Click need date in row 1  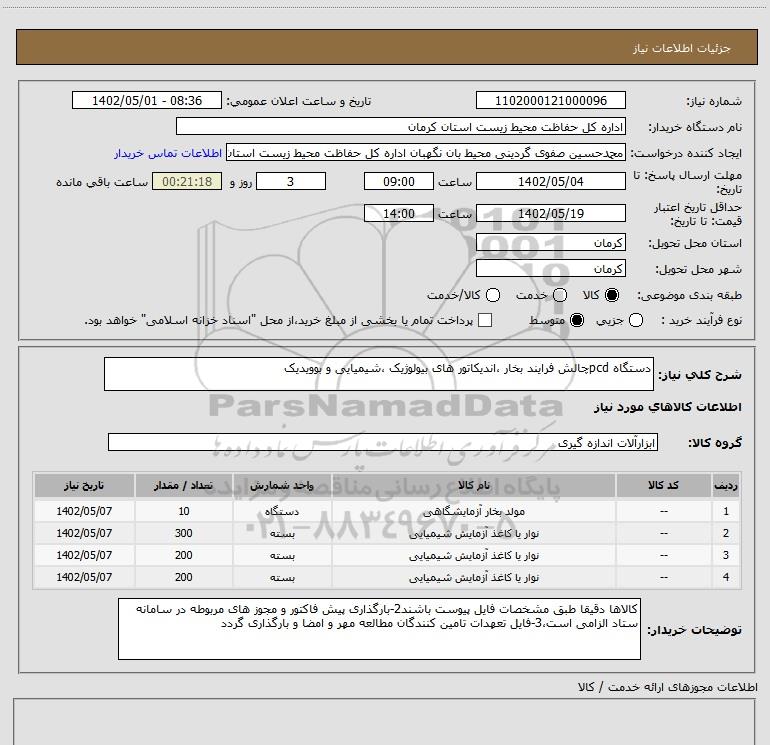(84, 511)
